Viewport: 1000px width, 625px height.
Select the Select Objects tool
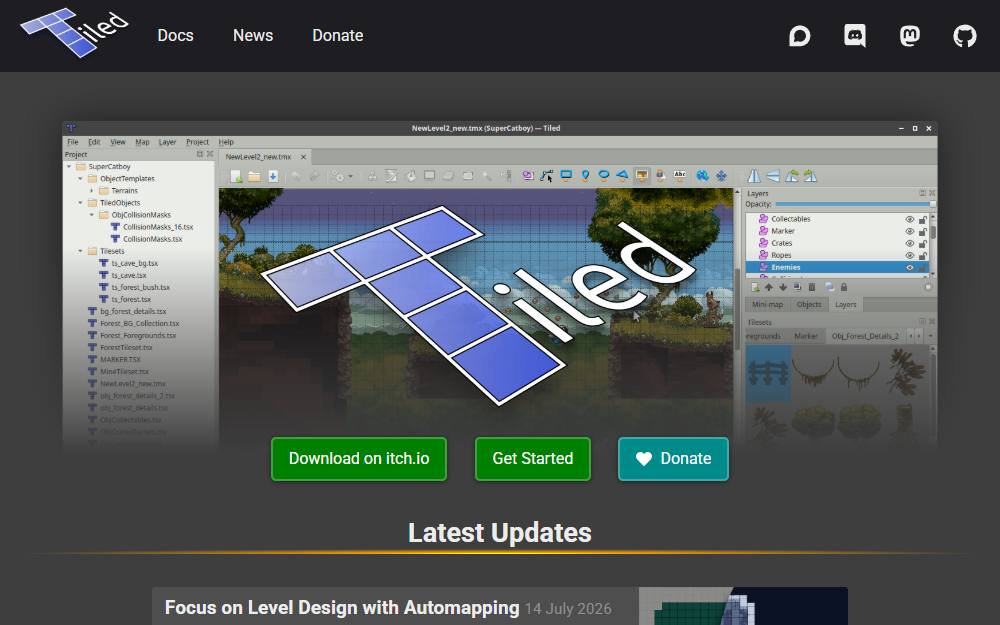[x=527, y=176]
